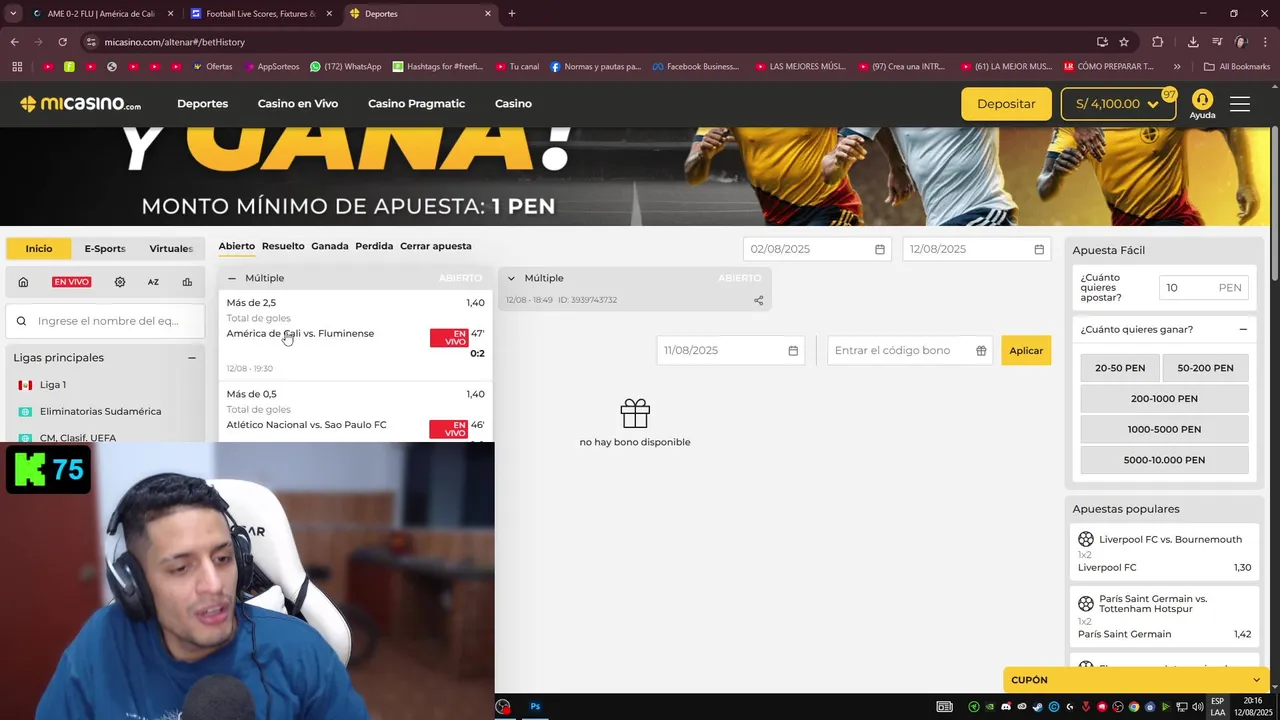1280x720 pixels.
Task: Reload the page with refresh icon
Action: coord(62,42)
